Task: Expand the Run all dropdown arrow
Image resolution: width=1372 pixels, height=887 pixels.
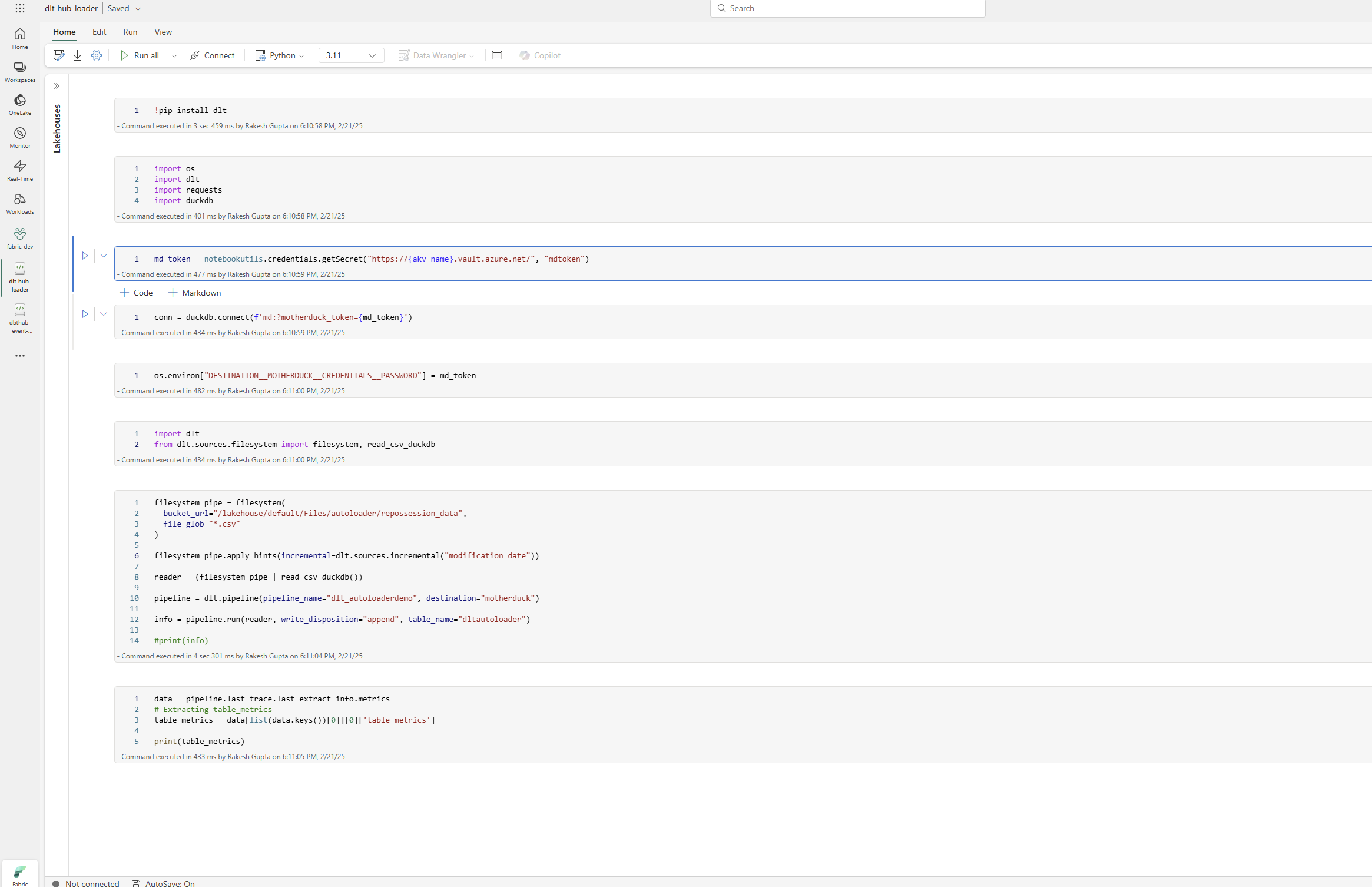Action: pyautogui.click(x=174, y=55)
